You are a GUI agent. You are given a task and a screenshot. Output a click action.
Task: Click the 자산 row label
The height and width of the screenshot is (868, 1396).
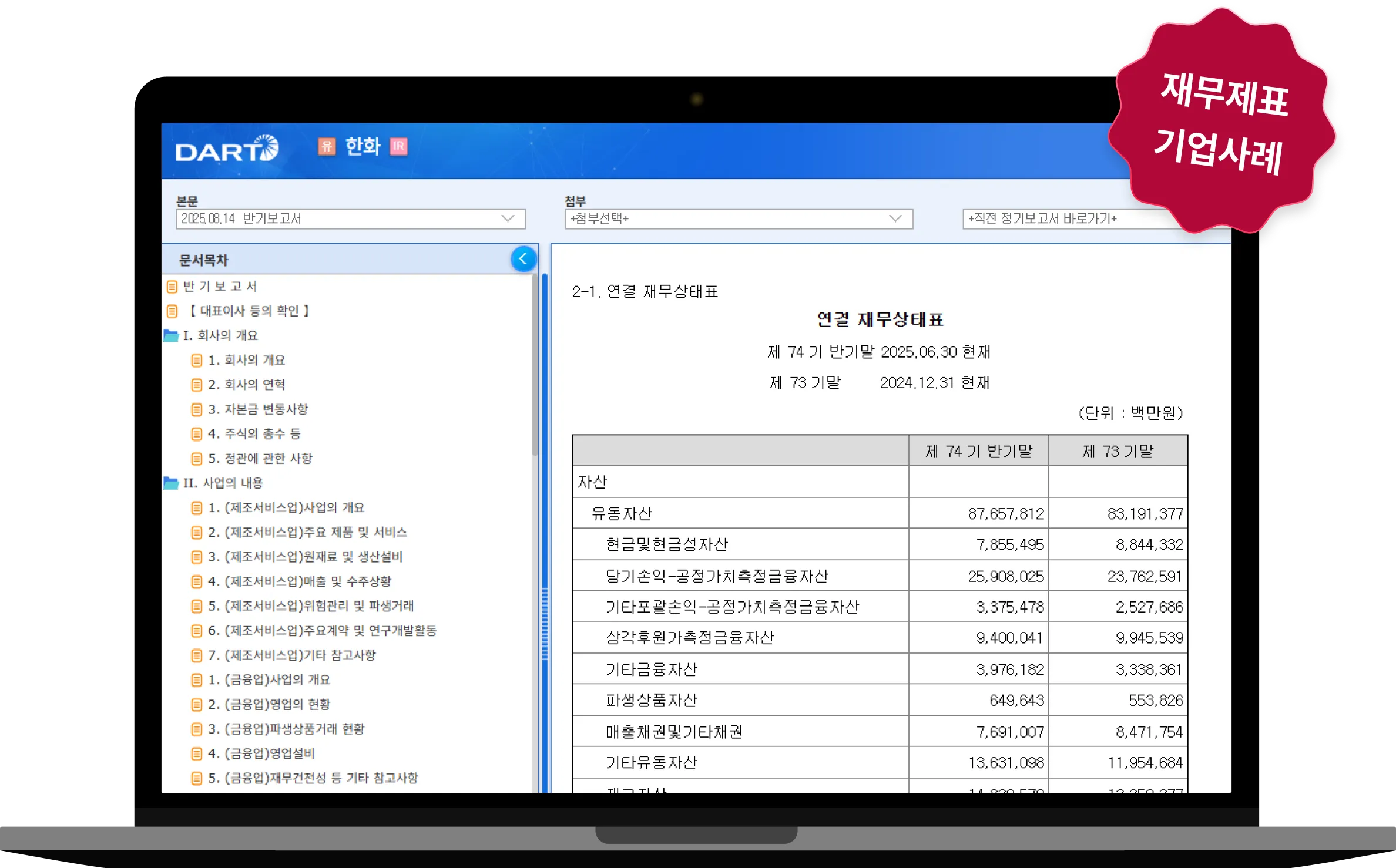click(592, 483)
